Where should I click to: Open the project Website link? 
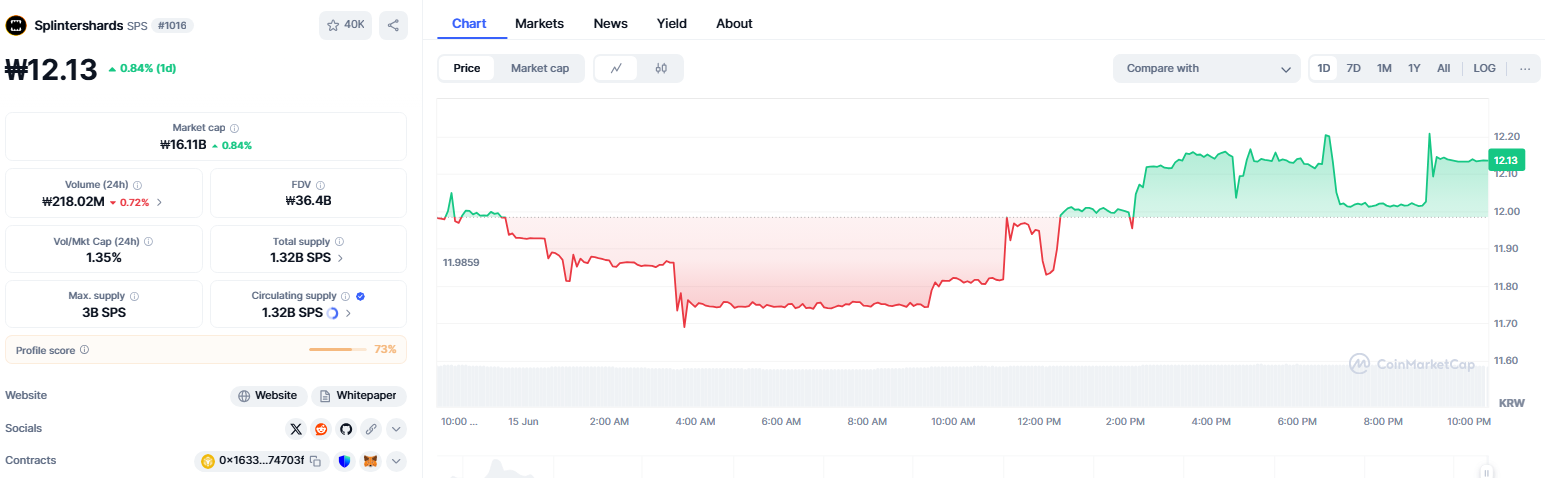click(x=268, y=396)
